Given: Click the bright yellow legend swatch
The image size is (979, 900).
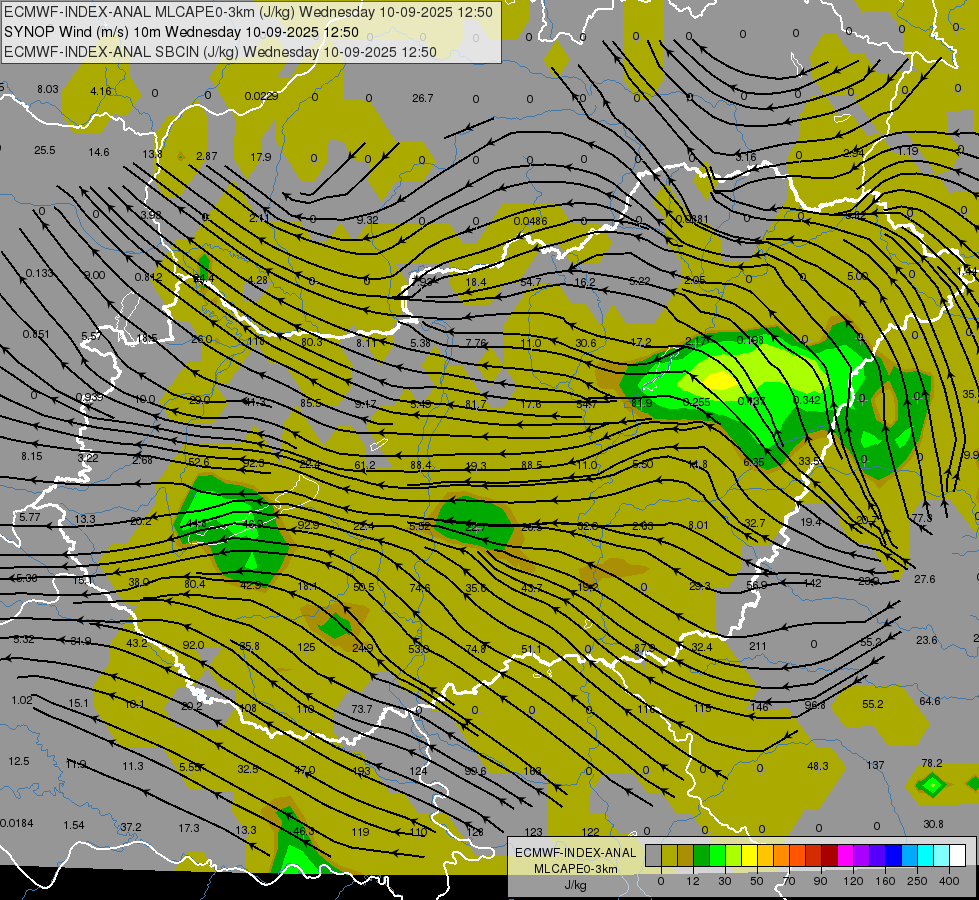Looking at the screenshot, I should tap(750, 856).
